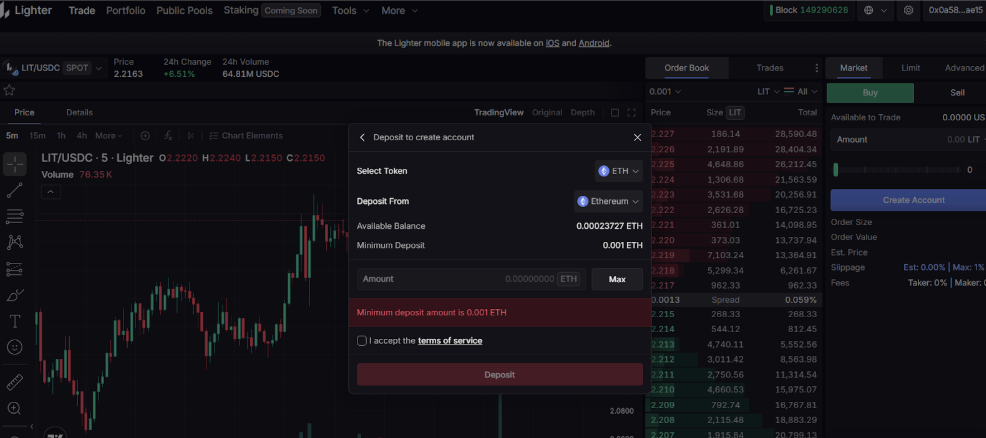Pick the text annotation tool
This screenshot has width=986, height=438.
(15, 321)
